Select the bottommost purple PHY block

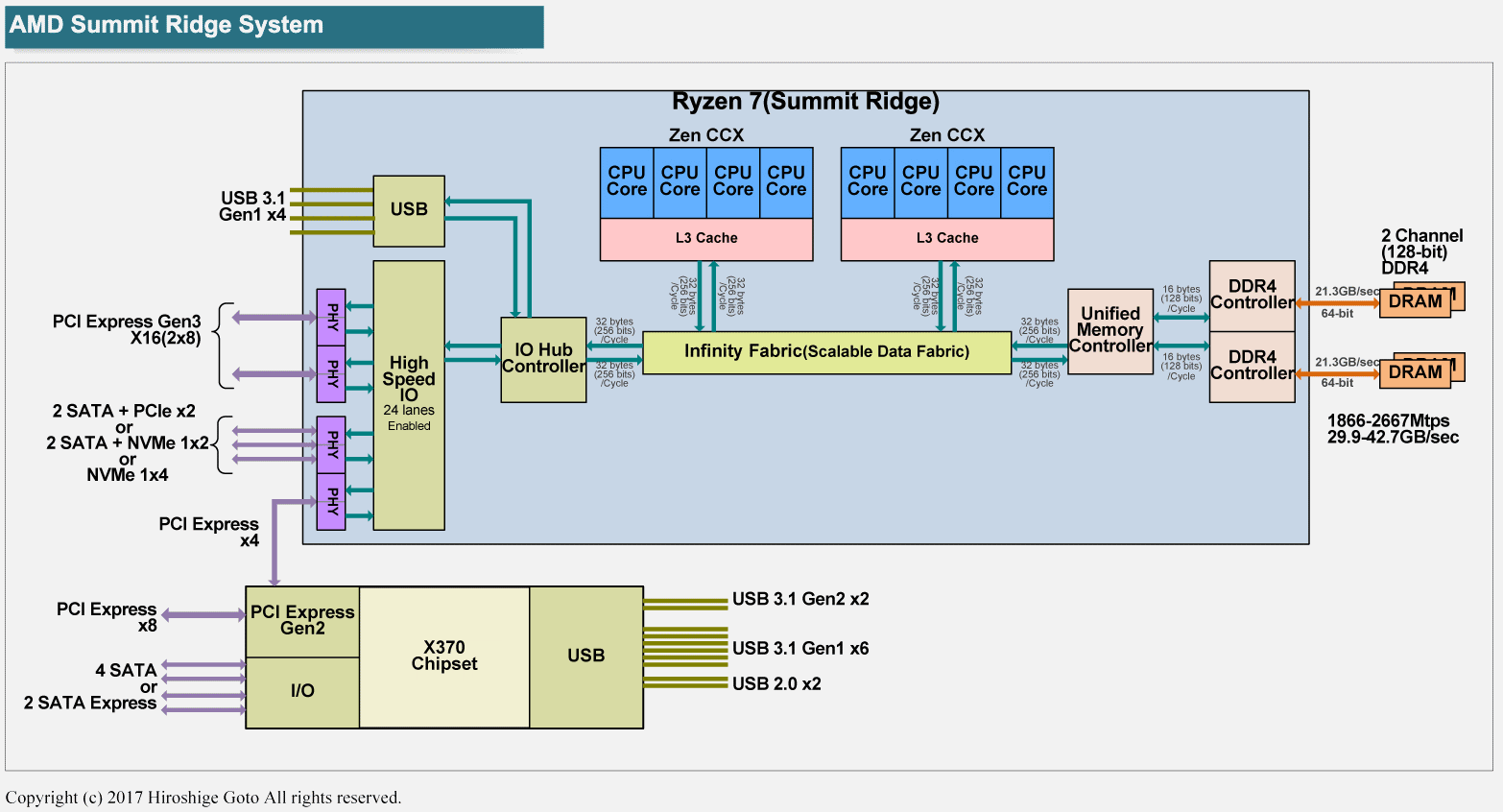coord(331,502)
